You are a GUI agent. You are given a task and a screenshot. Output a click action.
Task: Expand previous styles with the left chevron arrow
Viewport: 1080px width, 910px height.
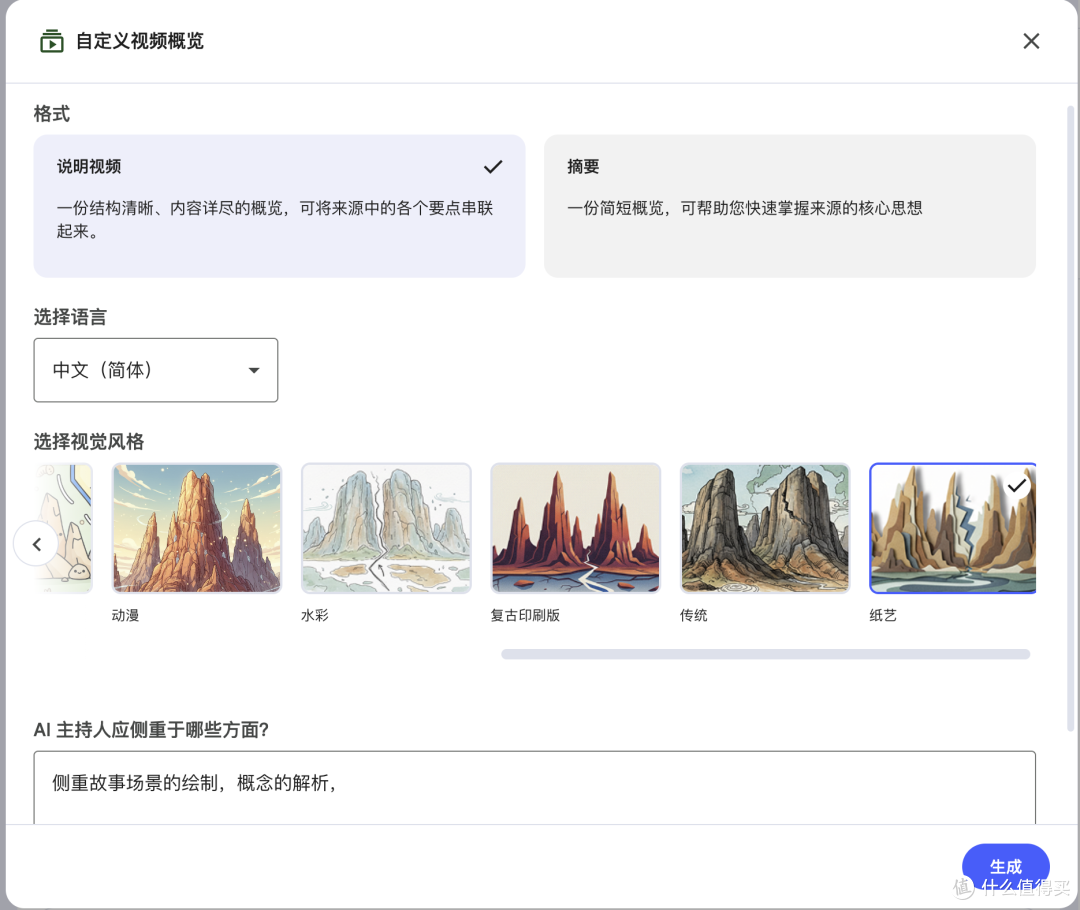point(37,544)
